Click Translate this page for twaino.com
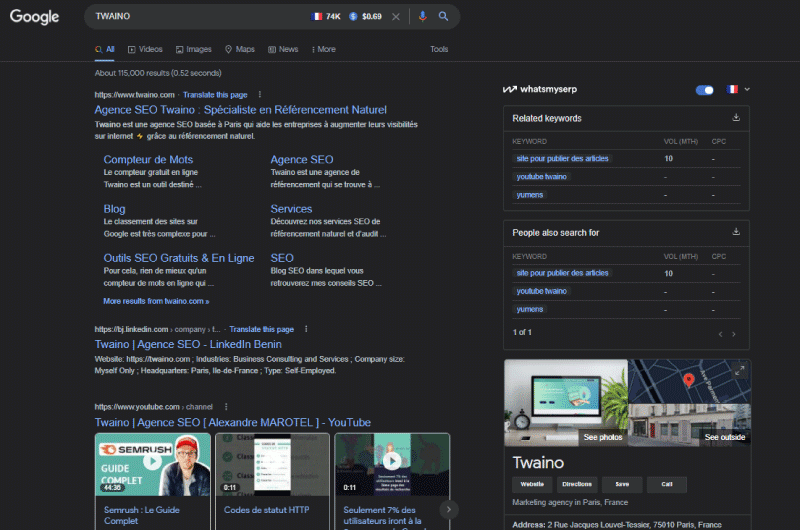The width and height of the screenshot is (800, 530). click(x=215, y=95)
